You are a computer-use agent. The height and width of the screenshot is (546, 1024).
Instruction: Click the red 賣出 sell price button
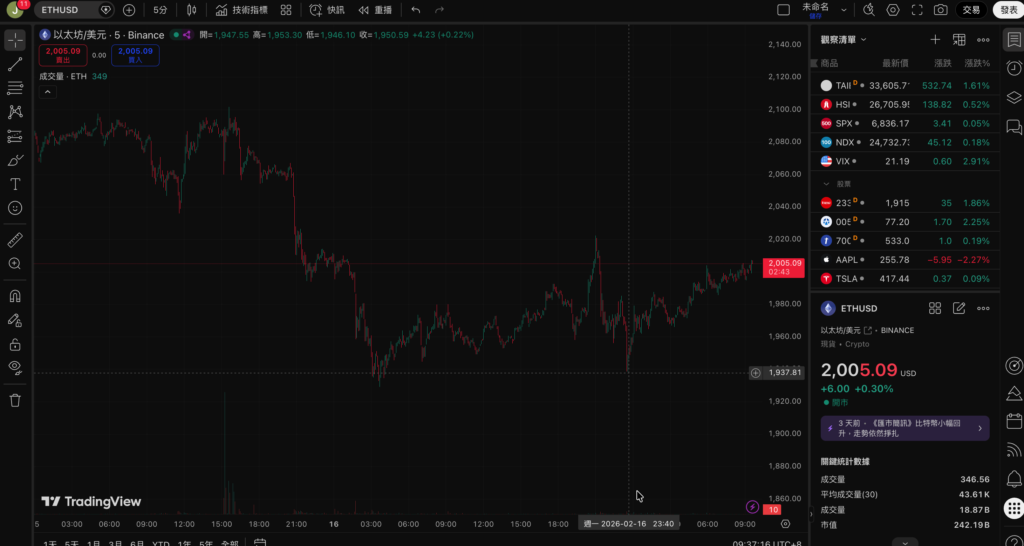click(x=61, y=55)
